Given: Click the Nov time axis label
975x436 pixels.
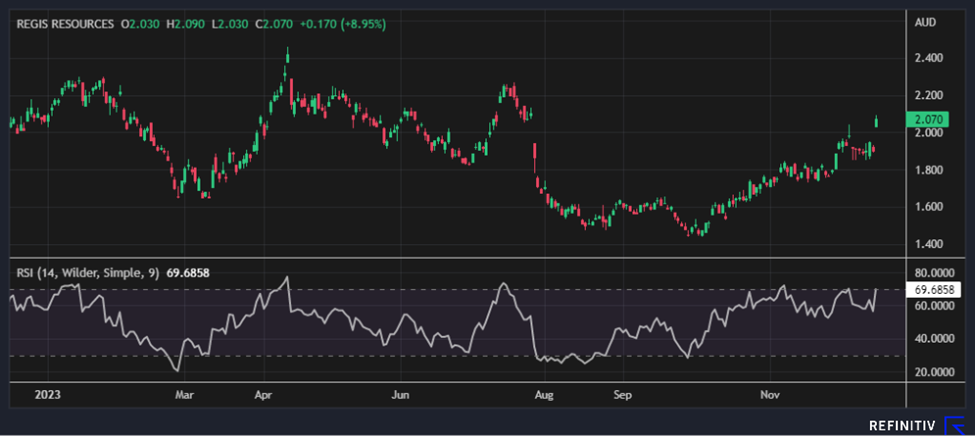Looking at the screenshot, I should point(770,395).
